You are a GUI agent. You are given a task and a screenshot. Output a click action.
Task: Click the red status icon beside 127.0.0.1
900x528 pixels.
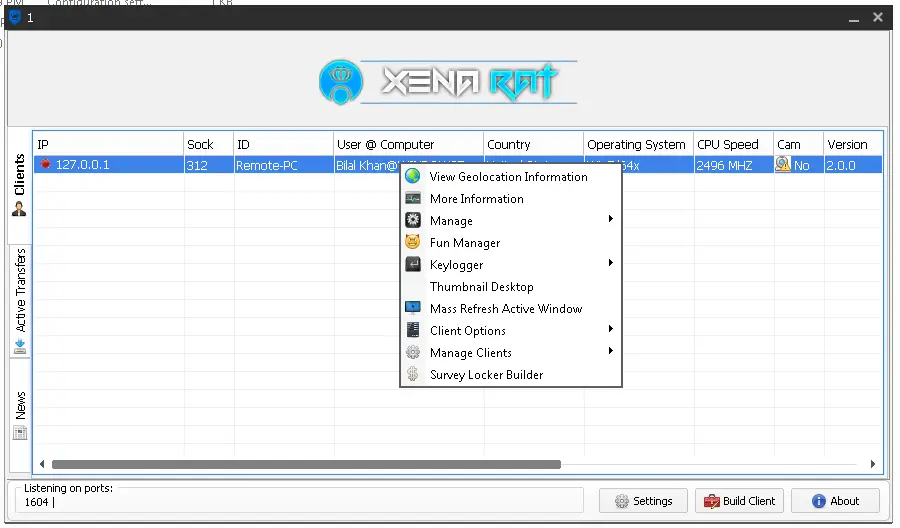pyautogui.click(x=45, y=164)
